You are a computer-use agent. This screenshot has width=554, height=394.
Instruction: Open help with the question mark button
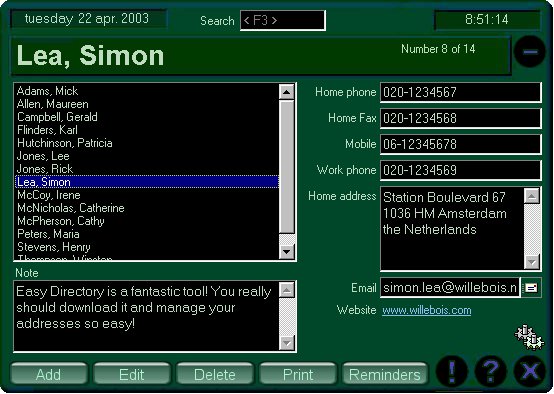pyautogui.click(x=491, y=371)
